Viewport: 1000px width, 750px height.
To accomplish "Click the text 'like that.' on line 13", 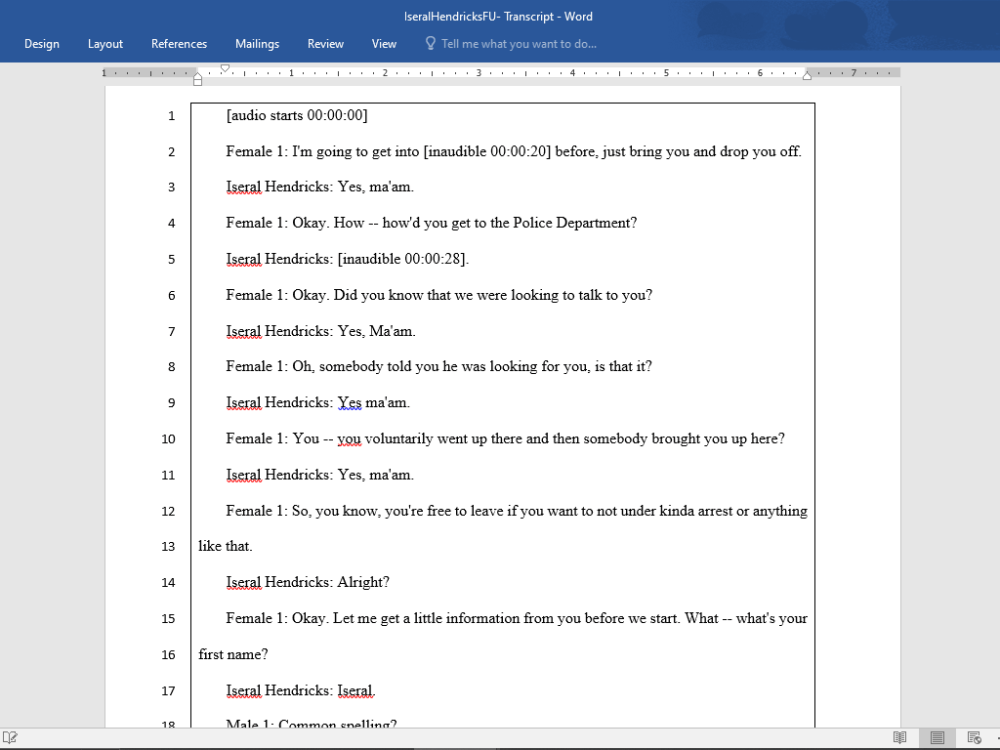I will (x=225, y=547).
